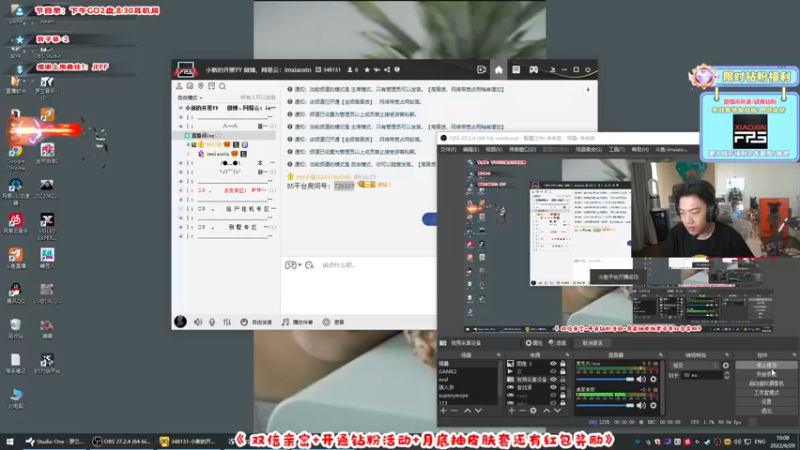Image resolution: width=800 pixels, height=450 pixels.
Task: Toggle visibility of the Image 2 source
Action: pyautogui.click(x=553, y=364)
